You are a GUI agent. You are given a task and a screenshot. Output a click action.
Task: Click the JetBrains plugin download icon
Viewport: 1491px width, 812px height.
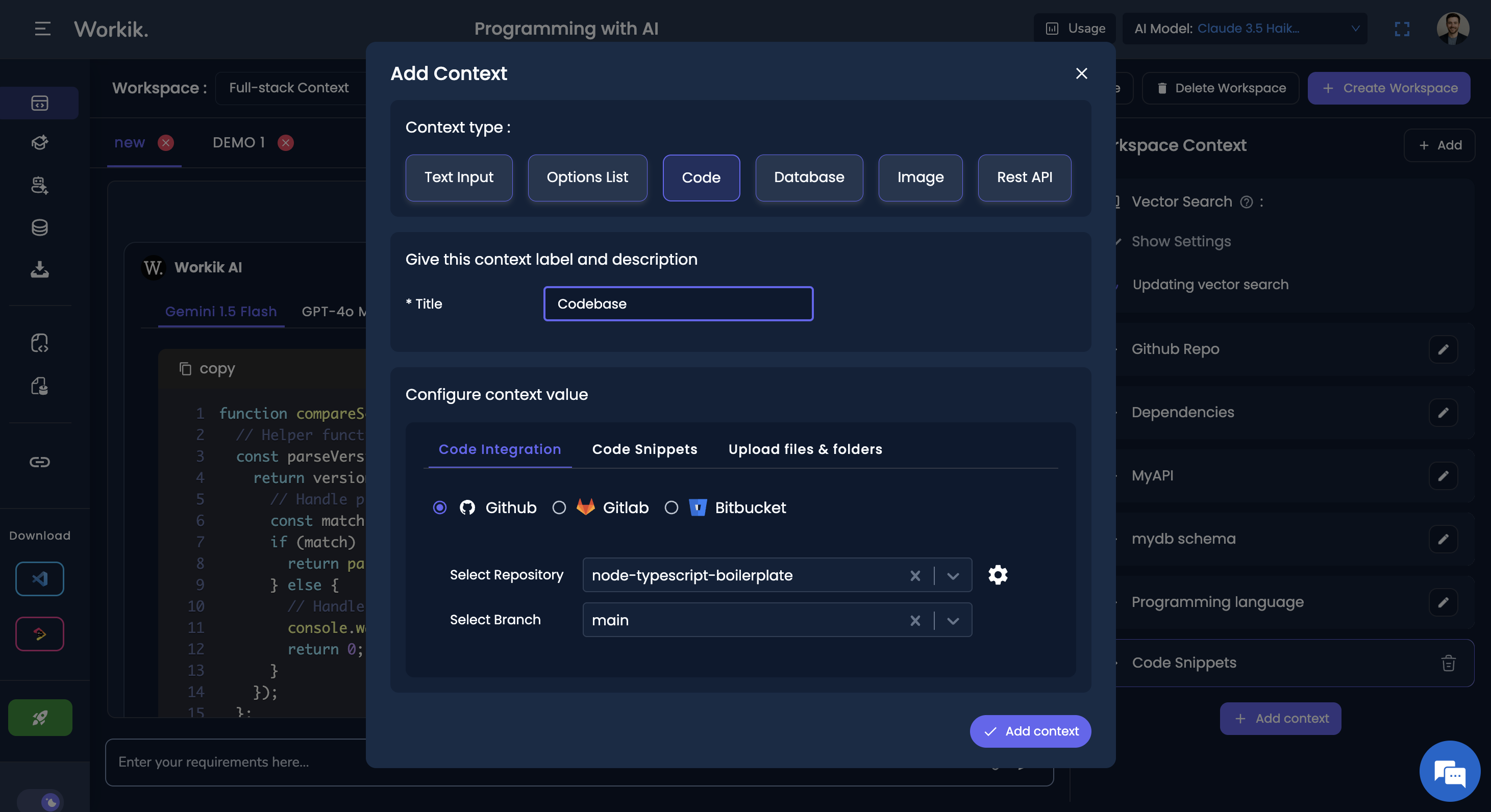pos(39,634)
